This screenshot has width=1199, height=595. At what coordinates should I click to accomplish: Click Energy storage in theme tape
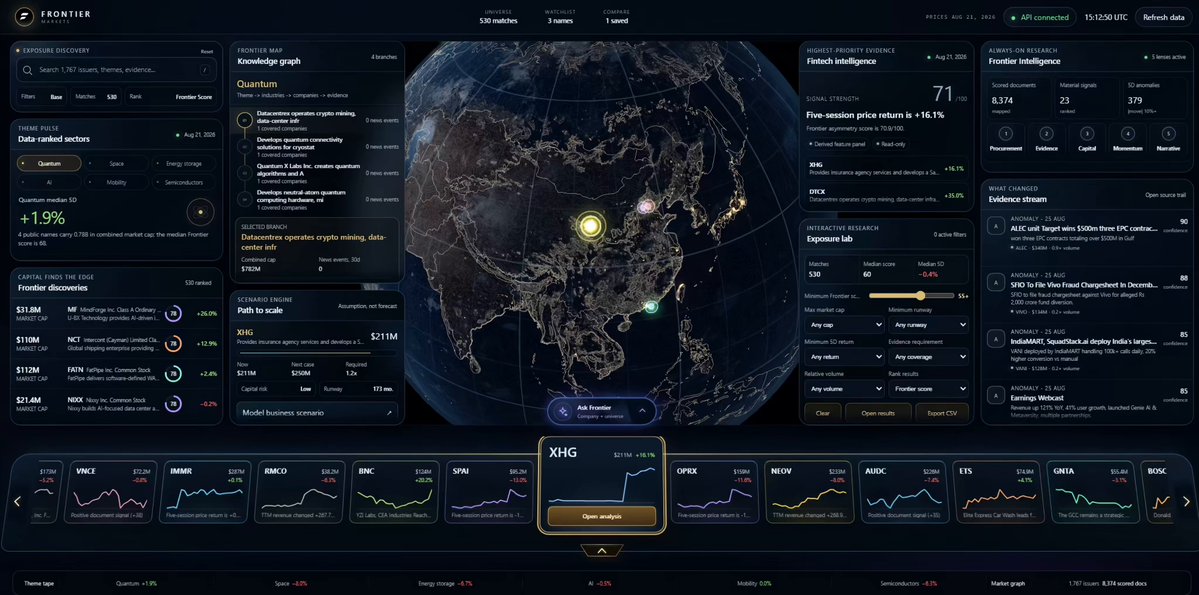[x=445, y=584]
